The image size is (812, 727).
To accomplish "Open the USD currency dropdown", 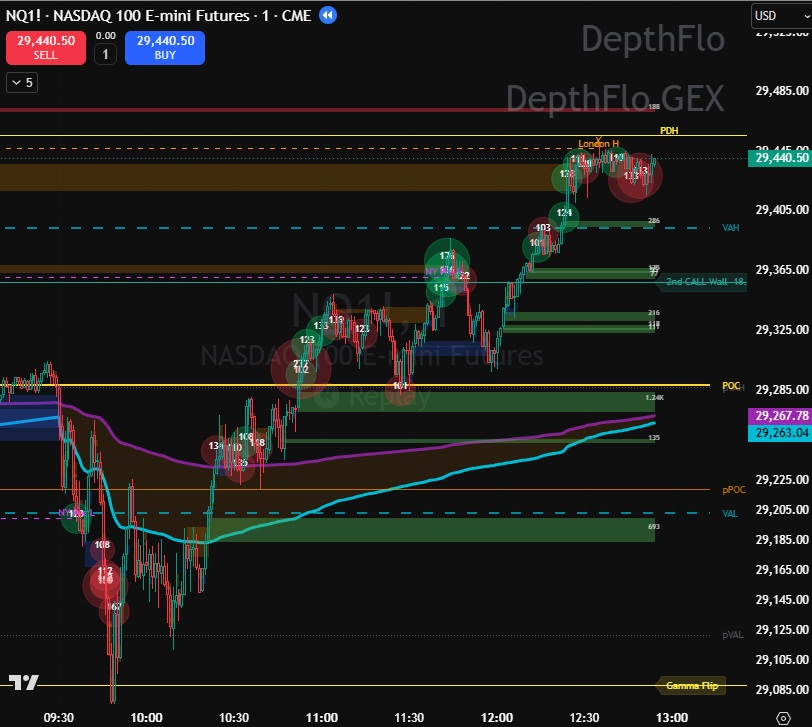I will [x=782, y=16].
